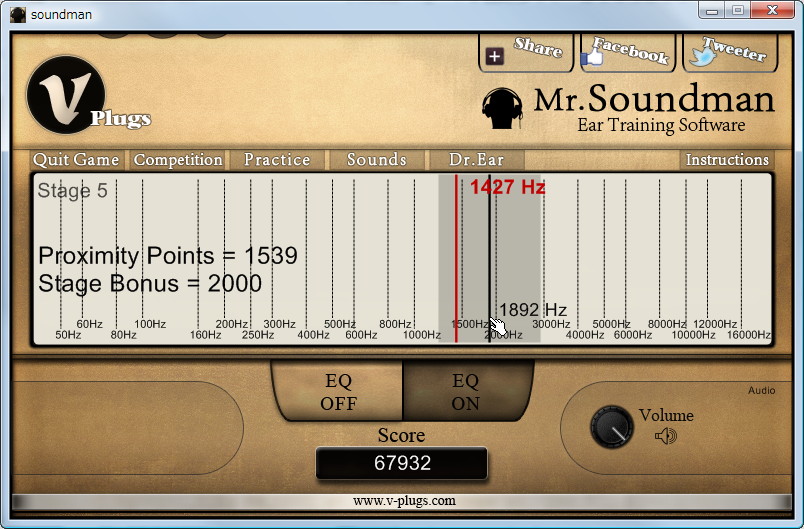The image size is (804, 529).
Task: Click the 300Hz frequency label
Action: 279,324
